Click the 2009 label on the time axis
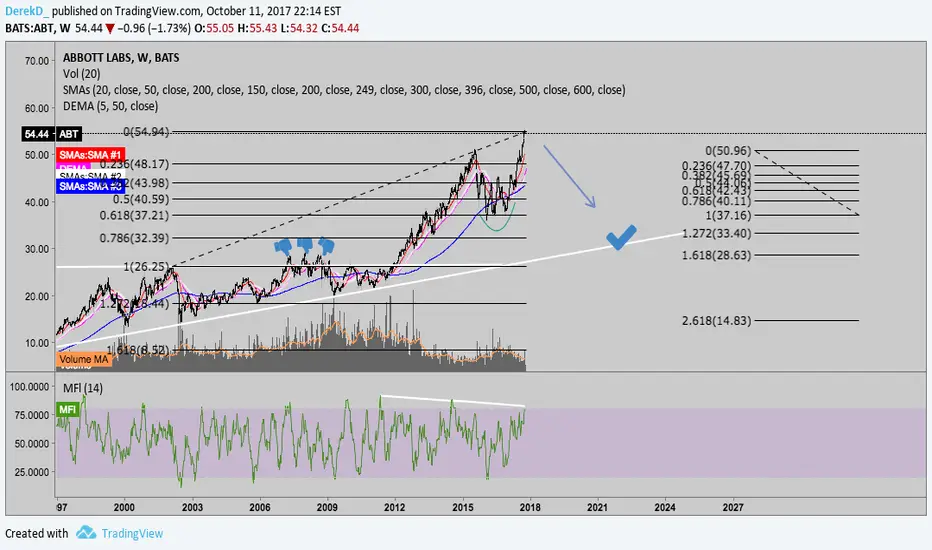Image resolution: width=932 pixels, height=550 pixels. click(x=327, y=507)
